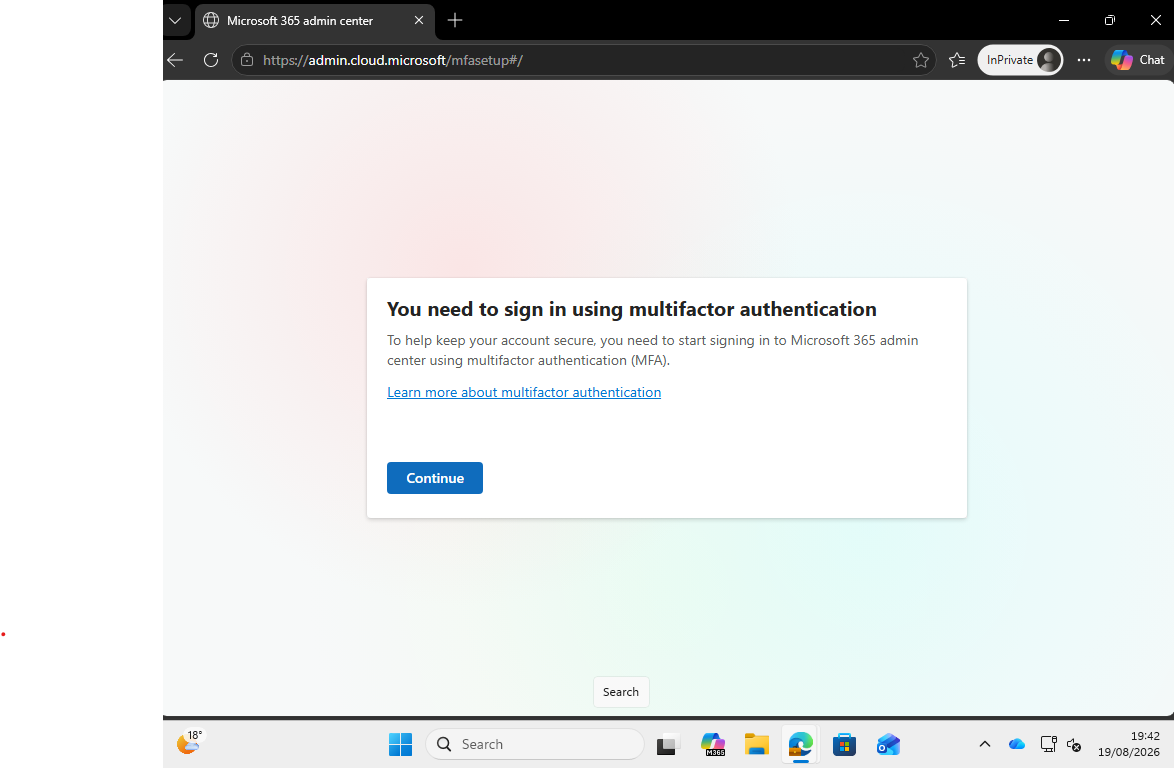Open the Windows Start menu
The image size is (1174, 768).
[400, 744]
